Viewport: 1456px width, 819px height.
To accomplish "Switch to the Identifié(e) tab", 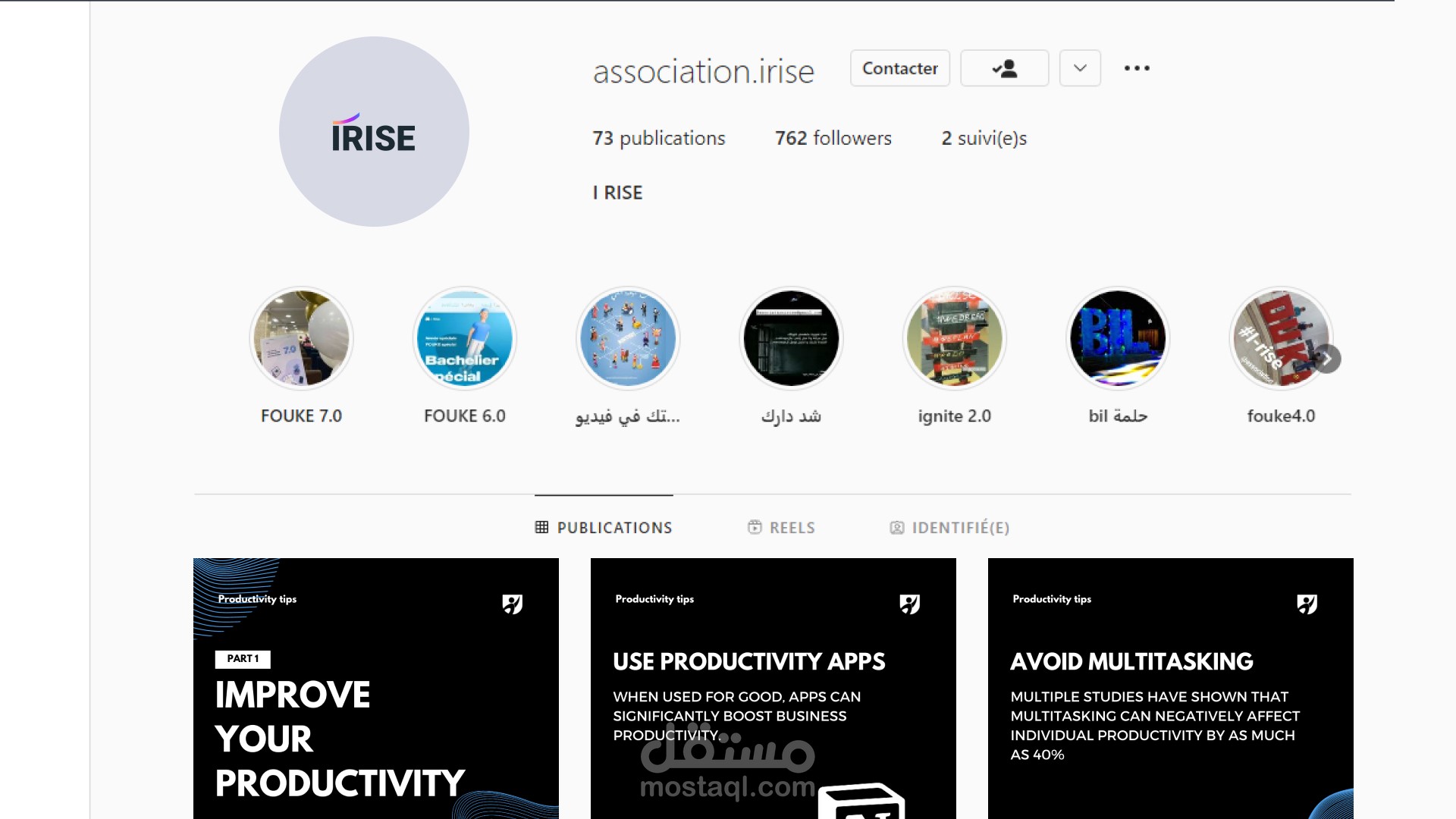I will (x=949, y=528).
